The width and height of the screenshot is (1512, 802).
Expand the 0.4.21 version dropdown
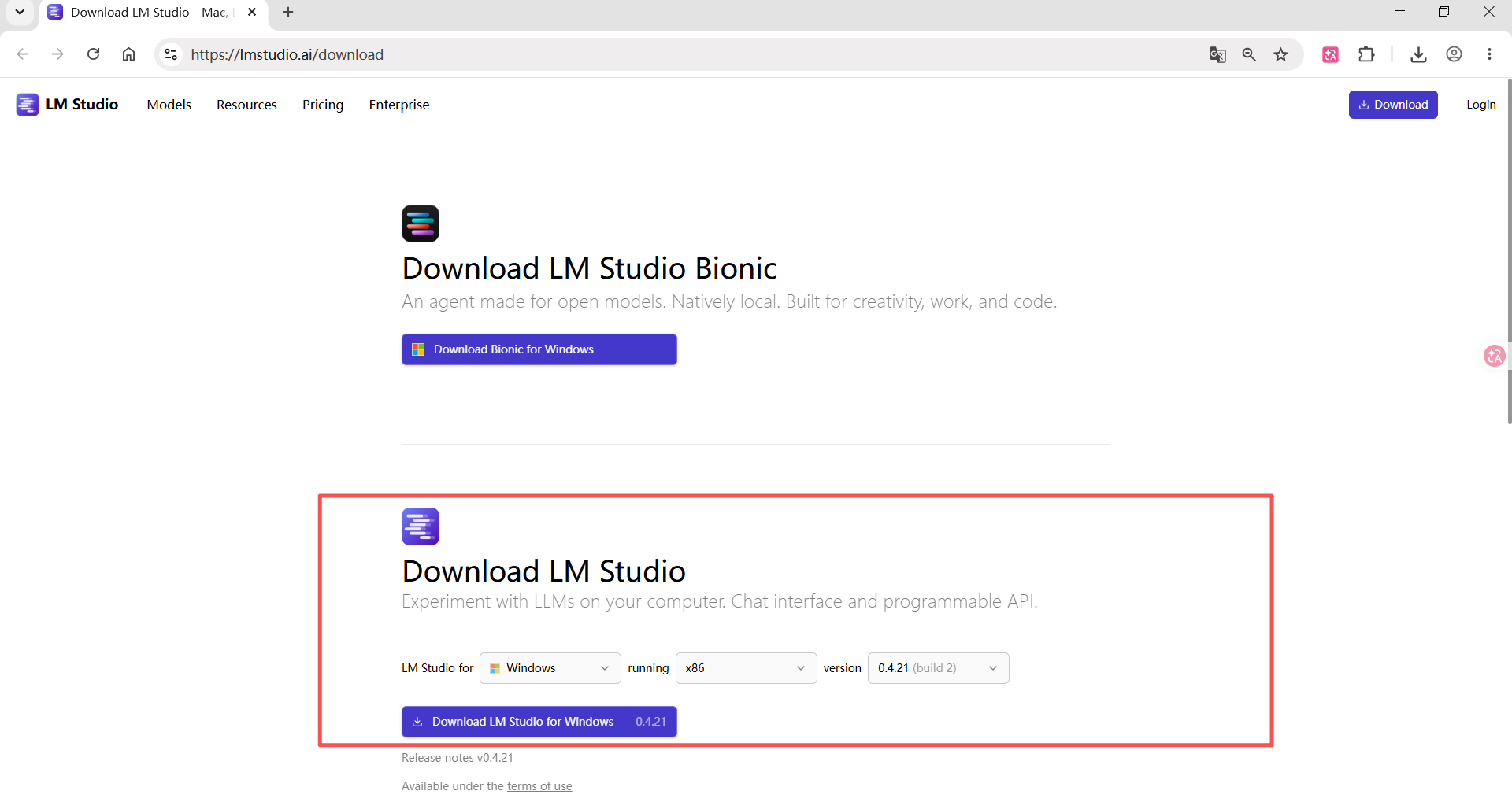939,668
